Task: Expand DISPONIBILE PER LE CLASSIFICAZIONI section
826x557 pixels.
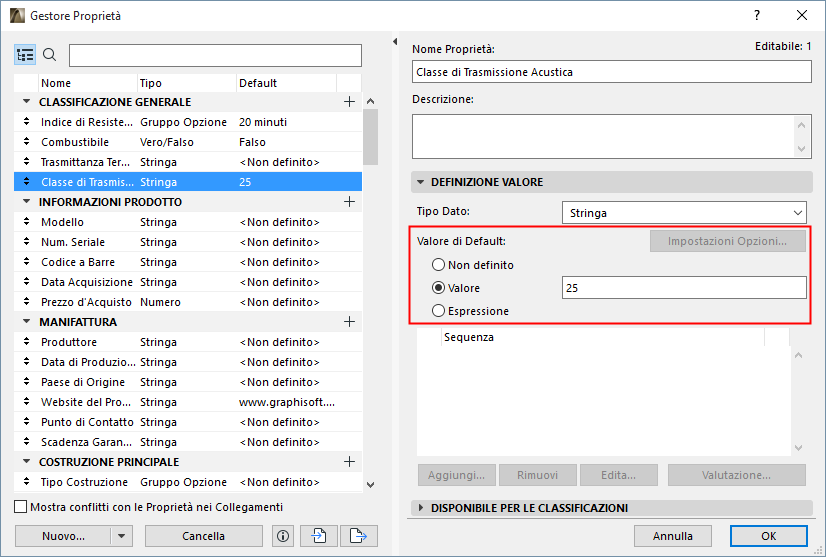Action: tap(420, 508)
